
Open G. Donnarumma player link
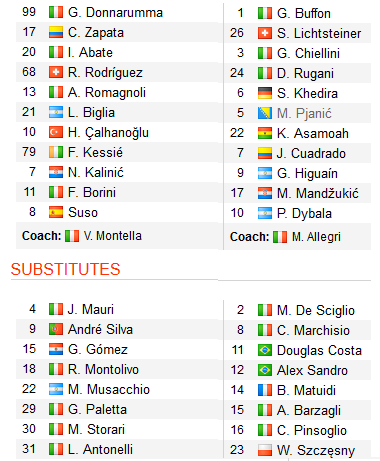[115, 13]
